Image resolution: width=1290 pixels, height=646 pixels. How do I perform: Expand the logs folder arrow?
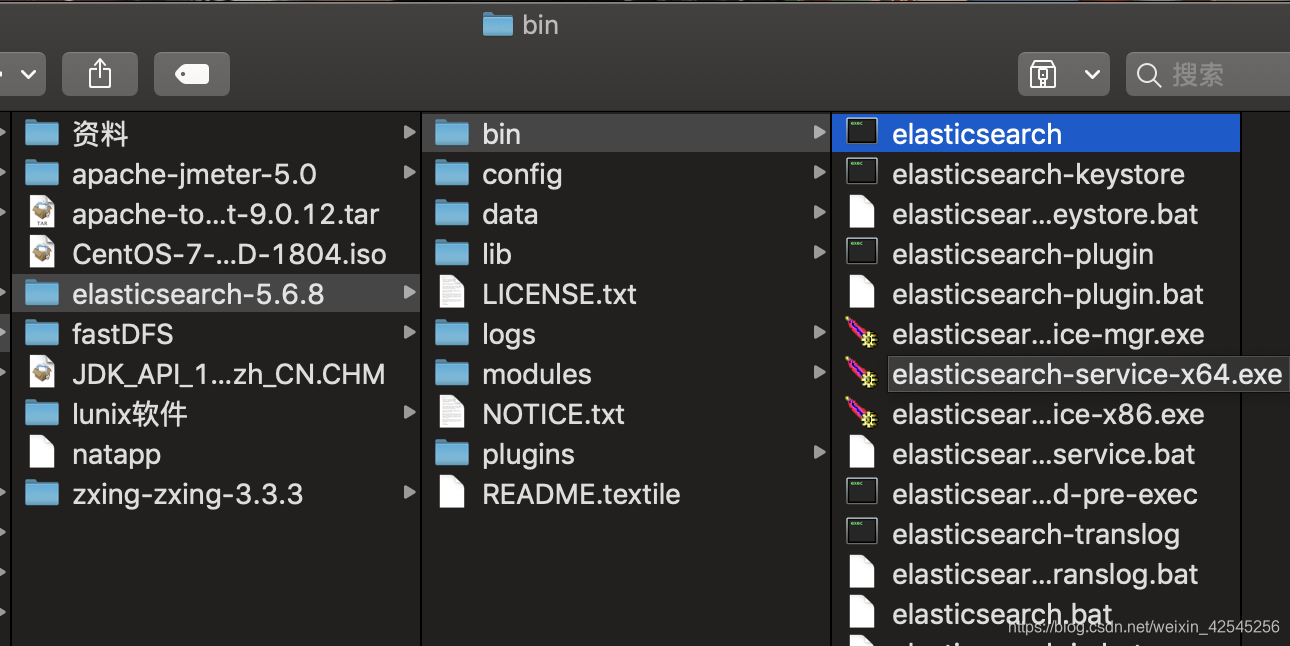[820, 332]
